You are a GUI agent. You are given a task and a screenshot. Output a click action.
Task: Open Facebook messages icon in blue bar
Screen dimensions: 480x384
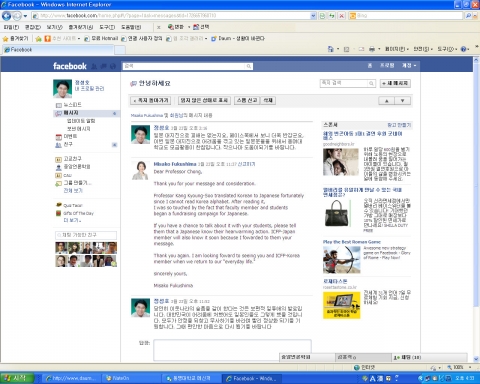[x=104, y=66]
